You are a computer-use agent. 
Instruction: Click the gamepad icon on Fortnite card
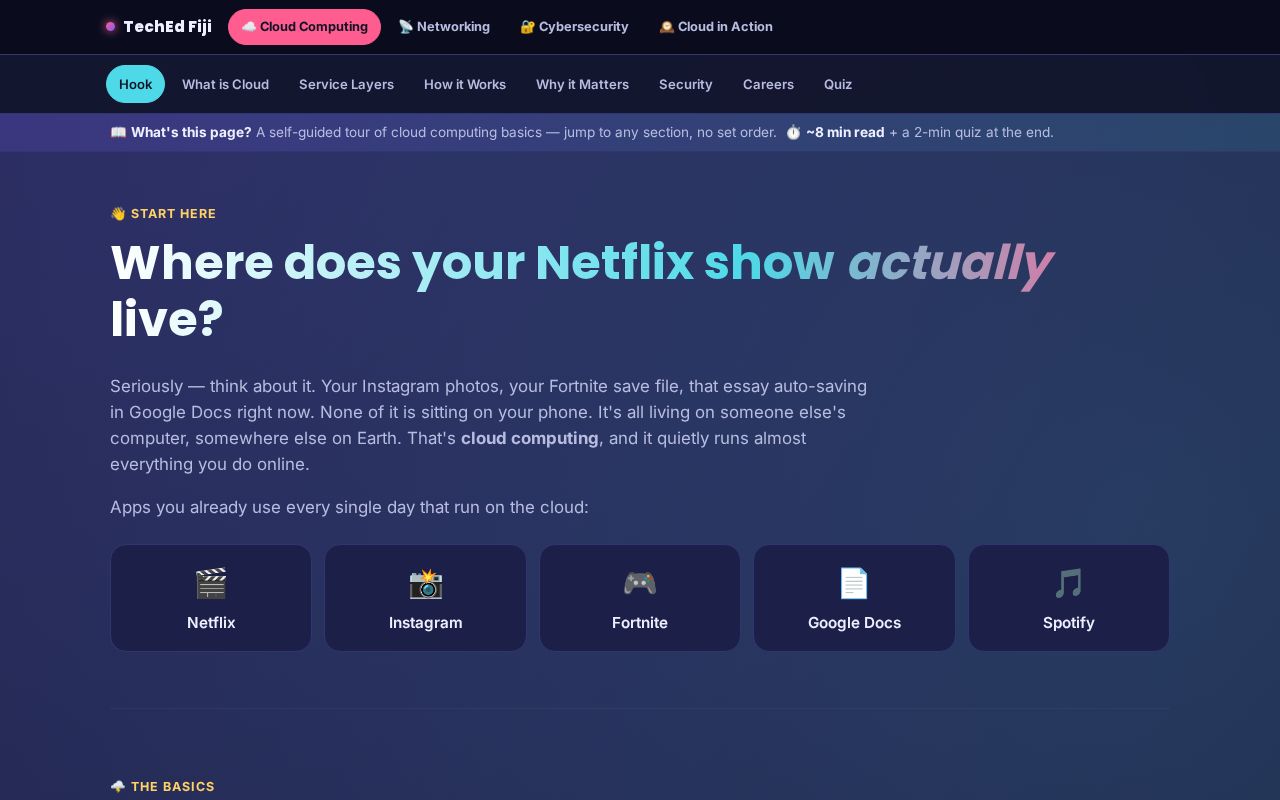pos(640,583)
